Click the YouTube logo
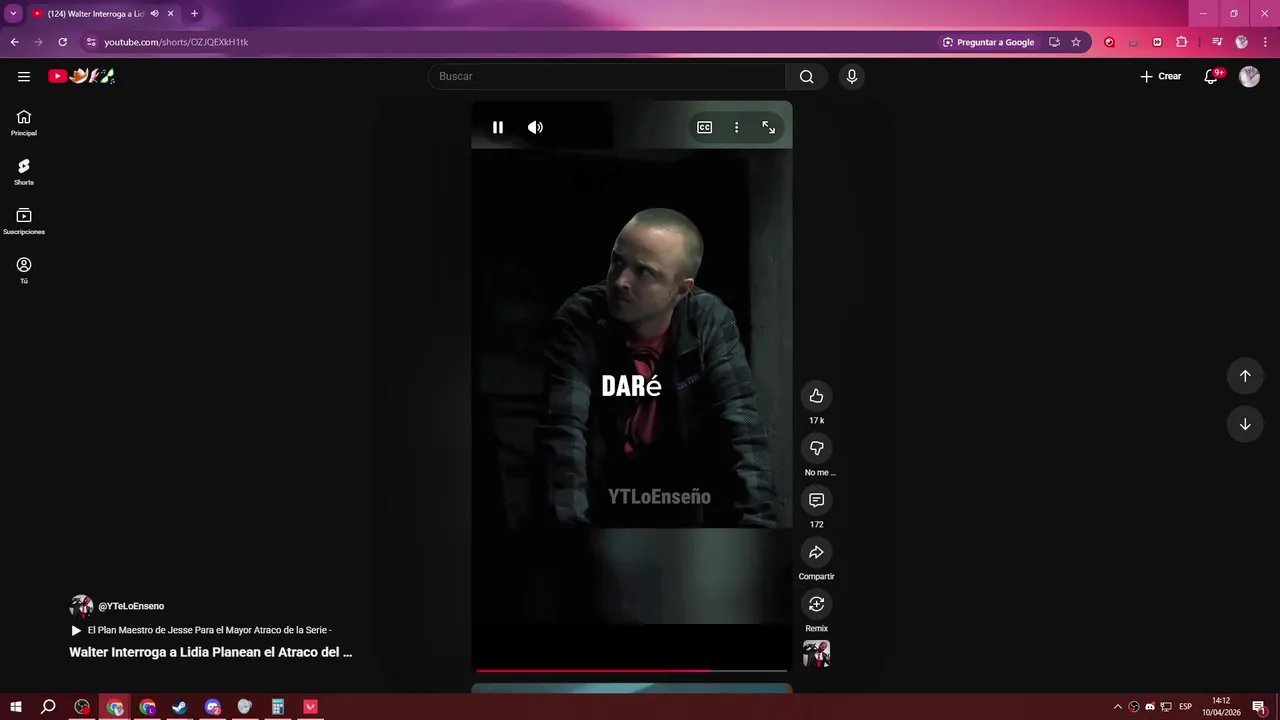The image size is (1280, 720). click(81, 76)
